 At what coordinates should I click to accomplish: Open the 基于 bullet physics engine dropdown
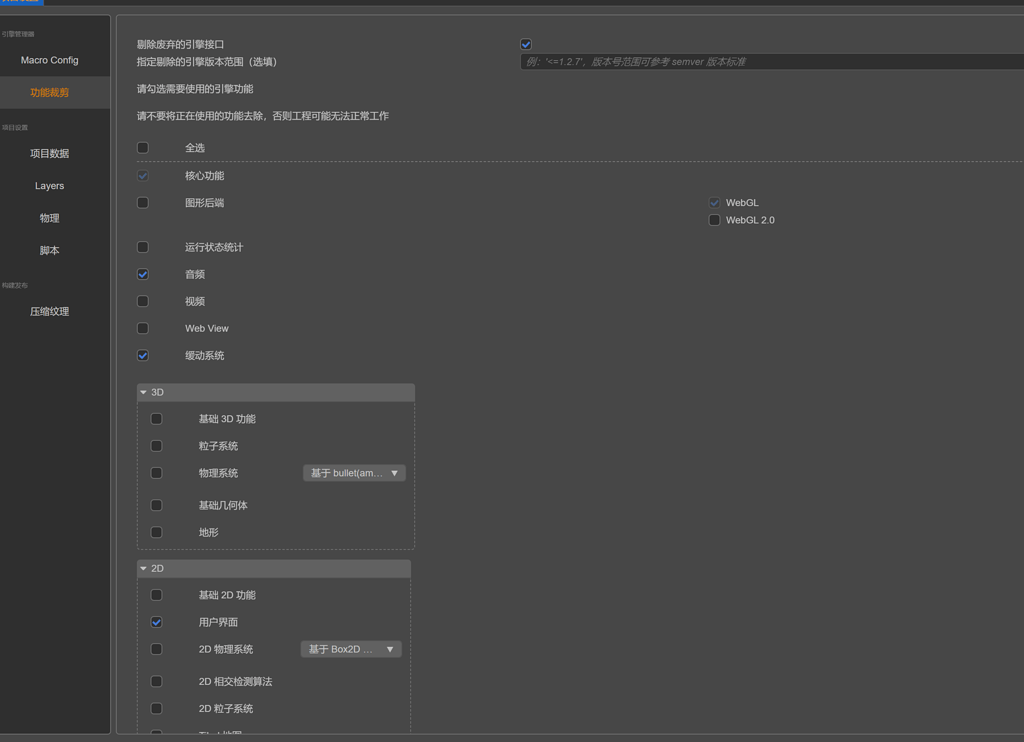coord(352,472)
